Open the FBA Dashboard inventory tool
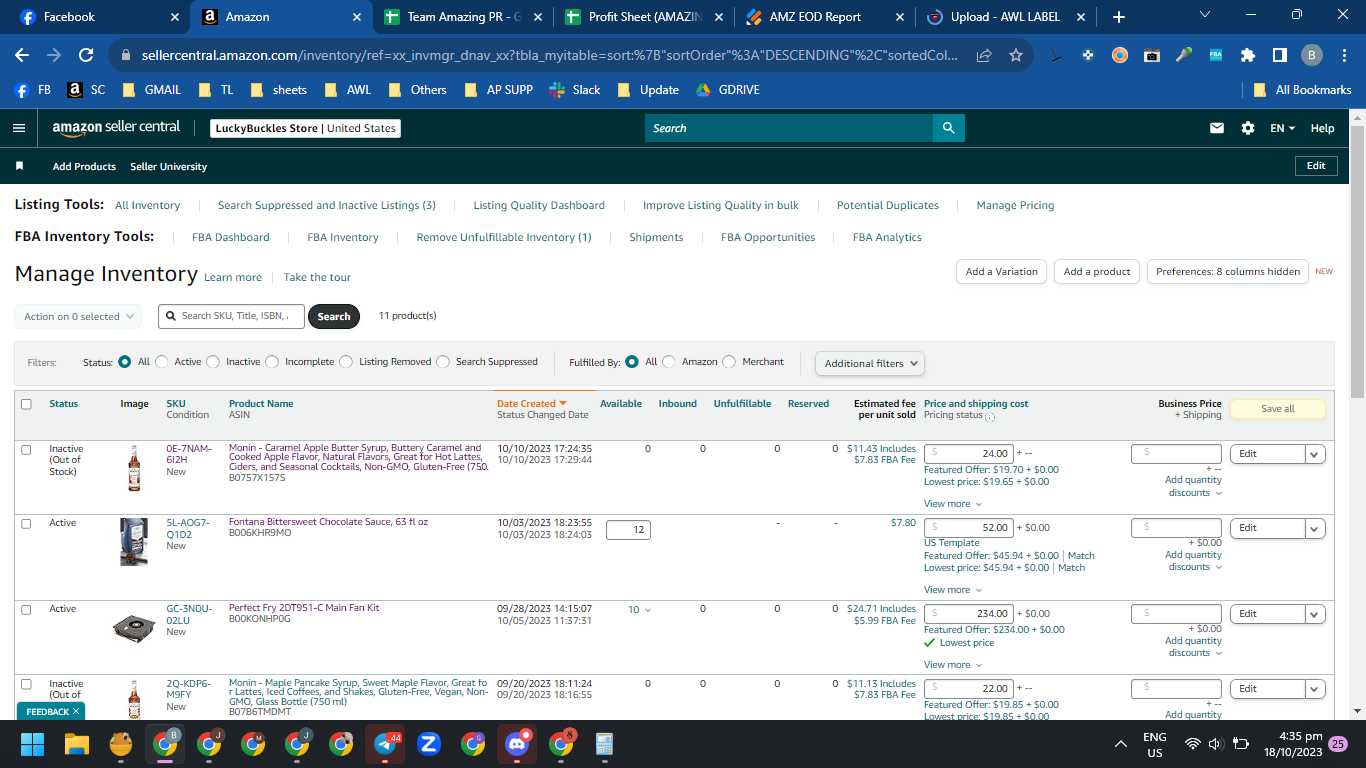 tap(231, 238)
